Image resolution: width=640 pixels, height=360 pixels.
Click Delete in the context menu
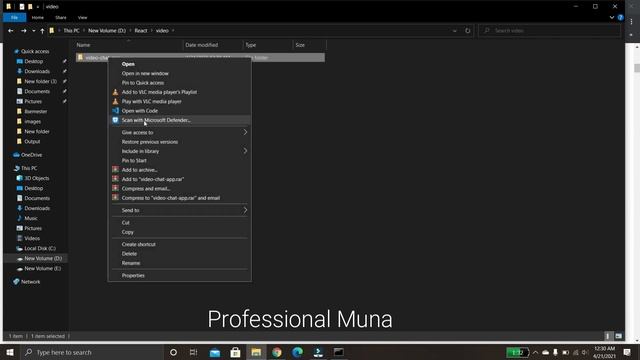129,254
